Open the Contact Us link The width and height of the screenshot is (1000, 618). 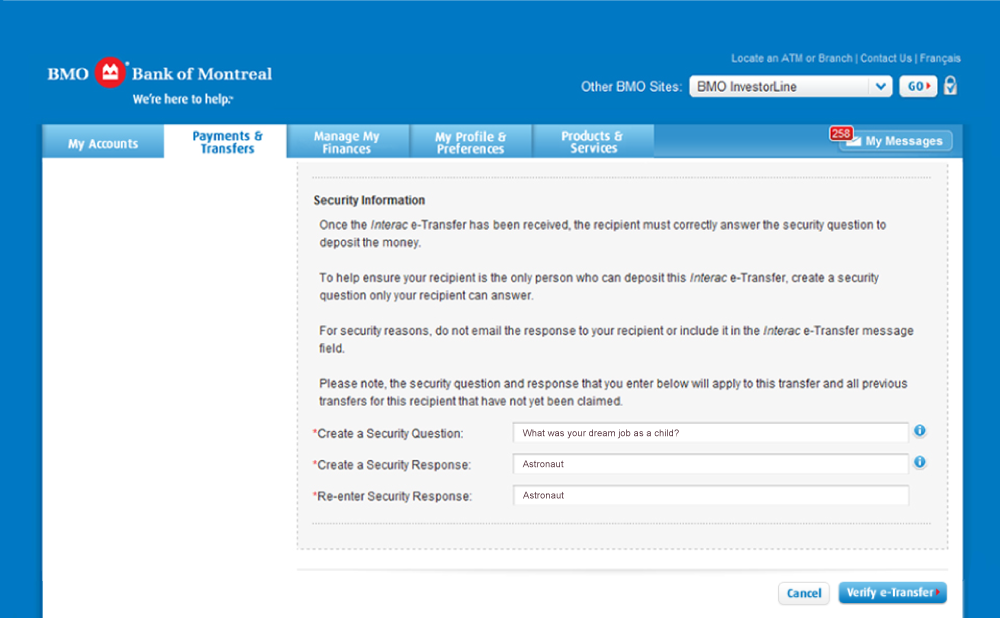tap(886, 58)
